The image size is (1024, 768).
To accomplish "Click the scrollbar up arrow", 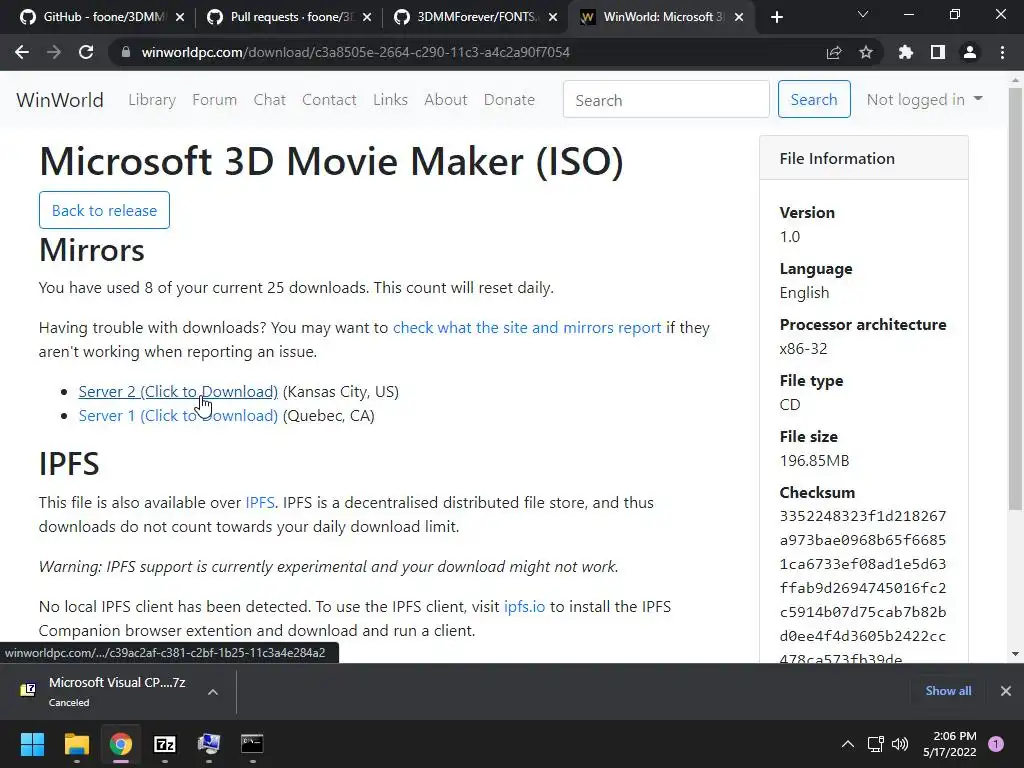I will pyautogui.click(x=1015, y=80).
